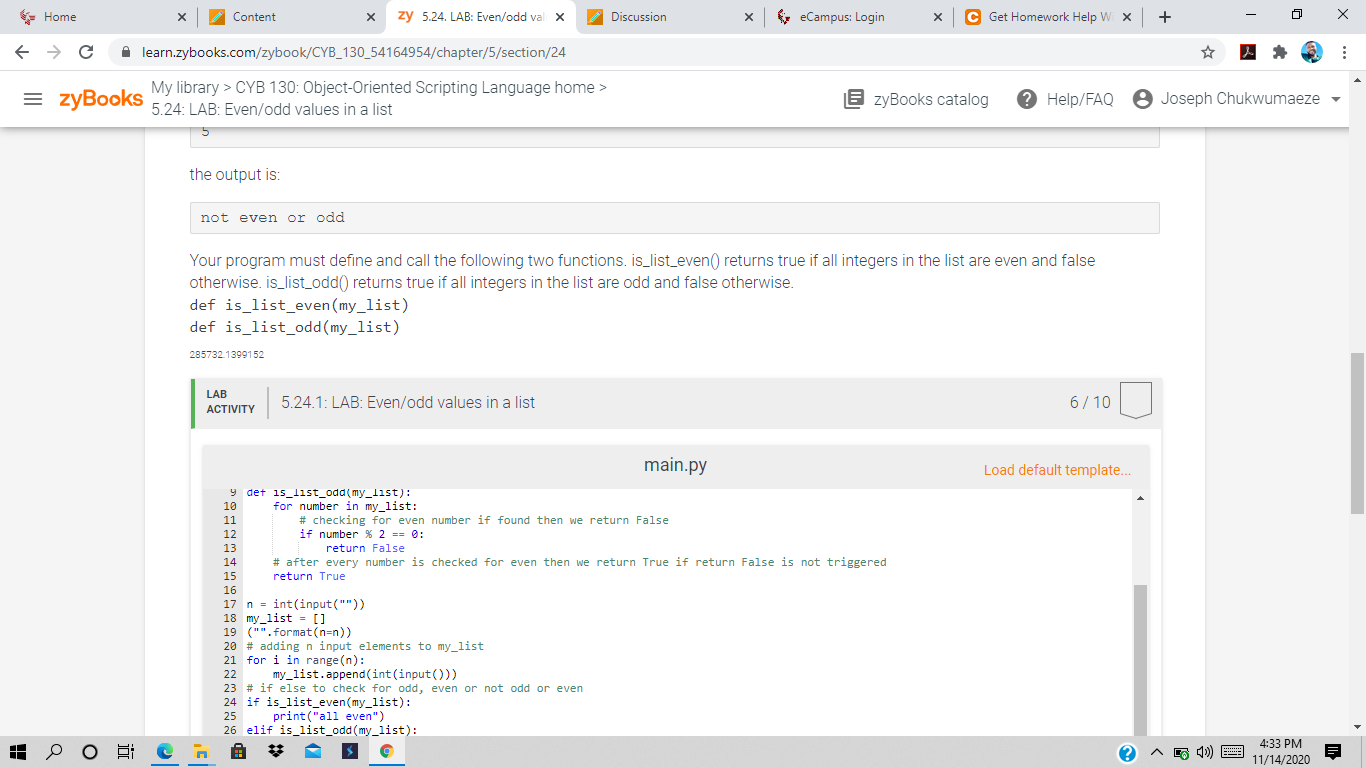Select the 5.24 LAB Even/odd values tab
1366x768 pixels.
click(483, 17)
